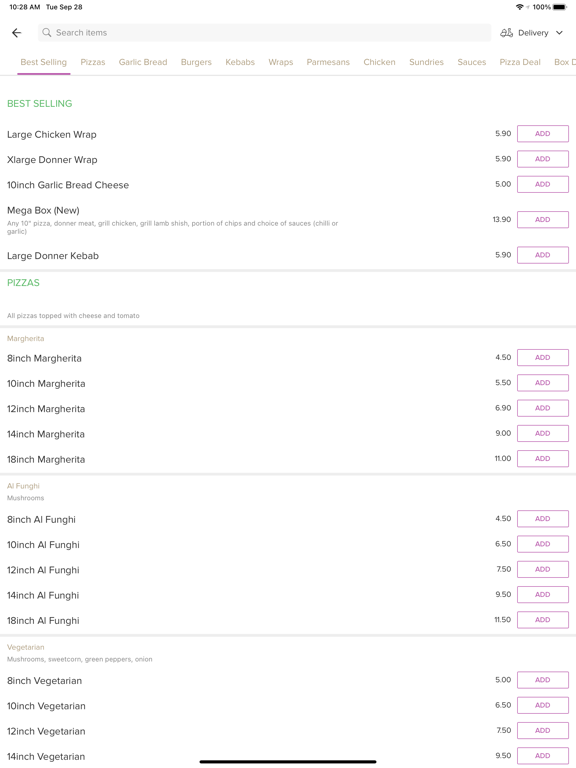This screenshot has height=768, width=576.
Task: Add Mega Box (New) to order
Action: coord(543,219)
